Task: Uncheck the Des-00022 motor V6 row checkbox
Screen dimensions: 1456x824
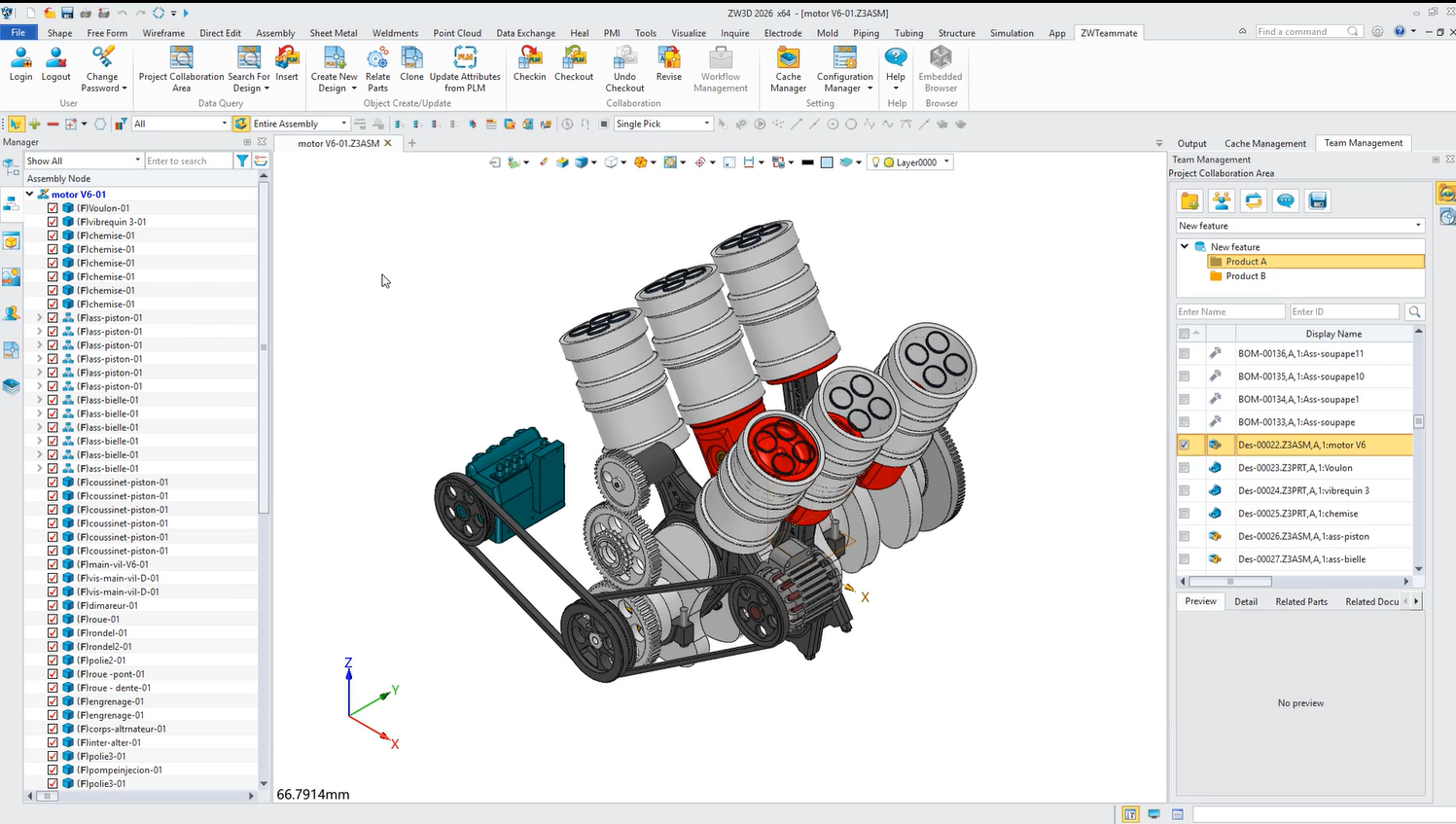Action: [1184, 445]
